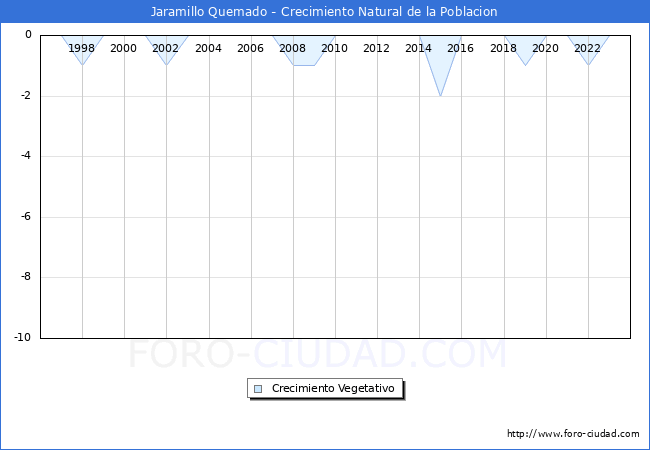The width and height of the screenshot is (650, 450).
Task: Select the 1998 x-axis year label
Action: click(81, 48)
